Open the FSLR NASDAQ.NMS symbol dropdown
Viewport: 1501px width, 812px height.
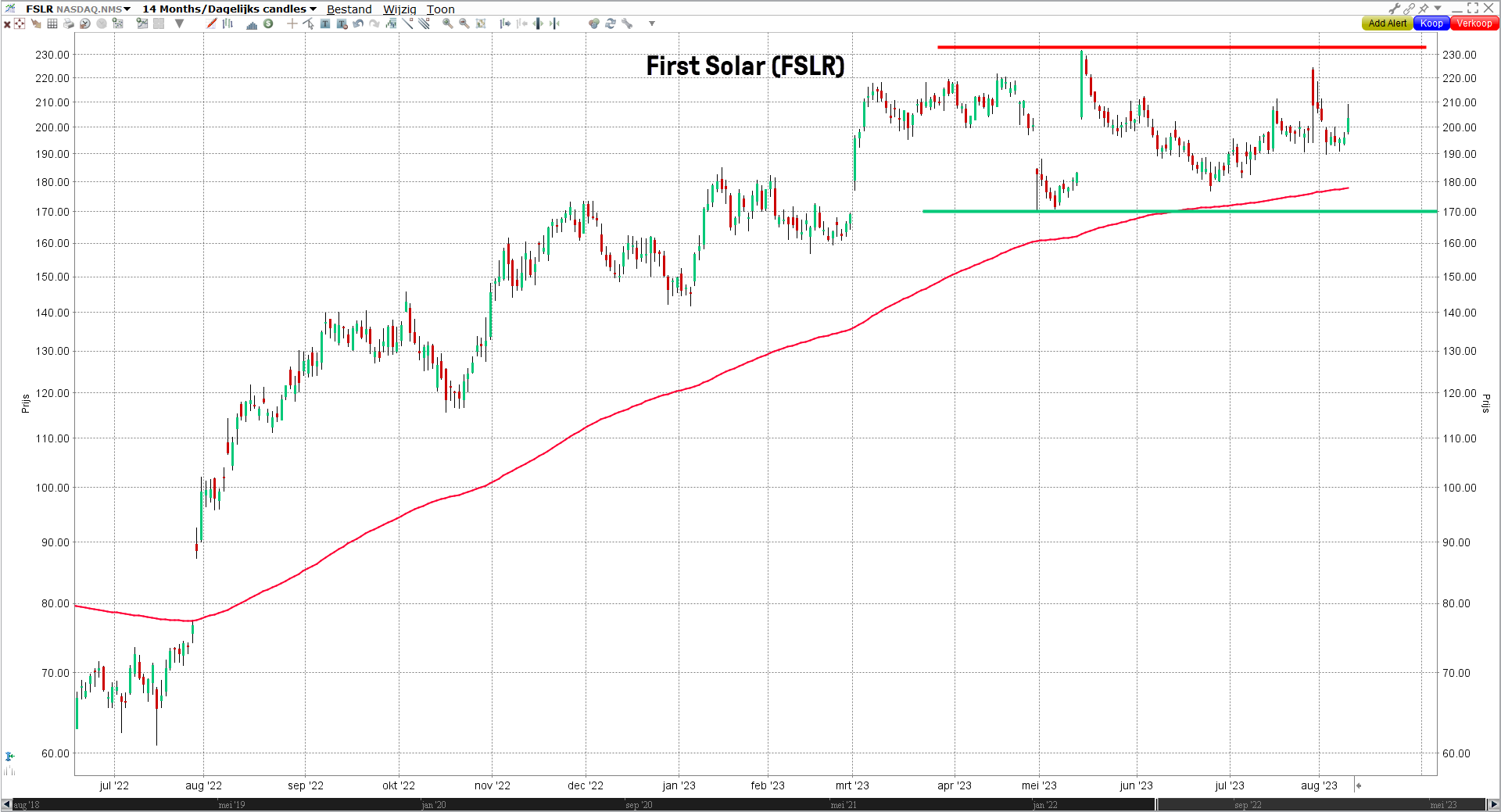click(78, 9)
